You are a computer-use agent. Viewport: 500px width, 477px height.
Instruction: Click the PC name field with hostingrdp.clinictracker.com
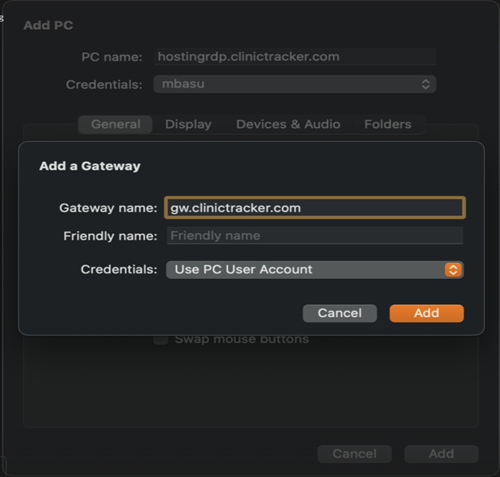click(x=295, y=57)
